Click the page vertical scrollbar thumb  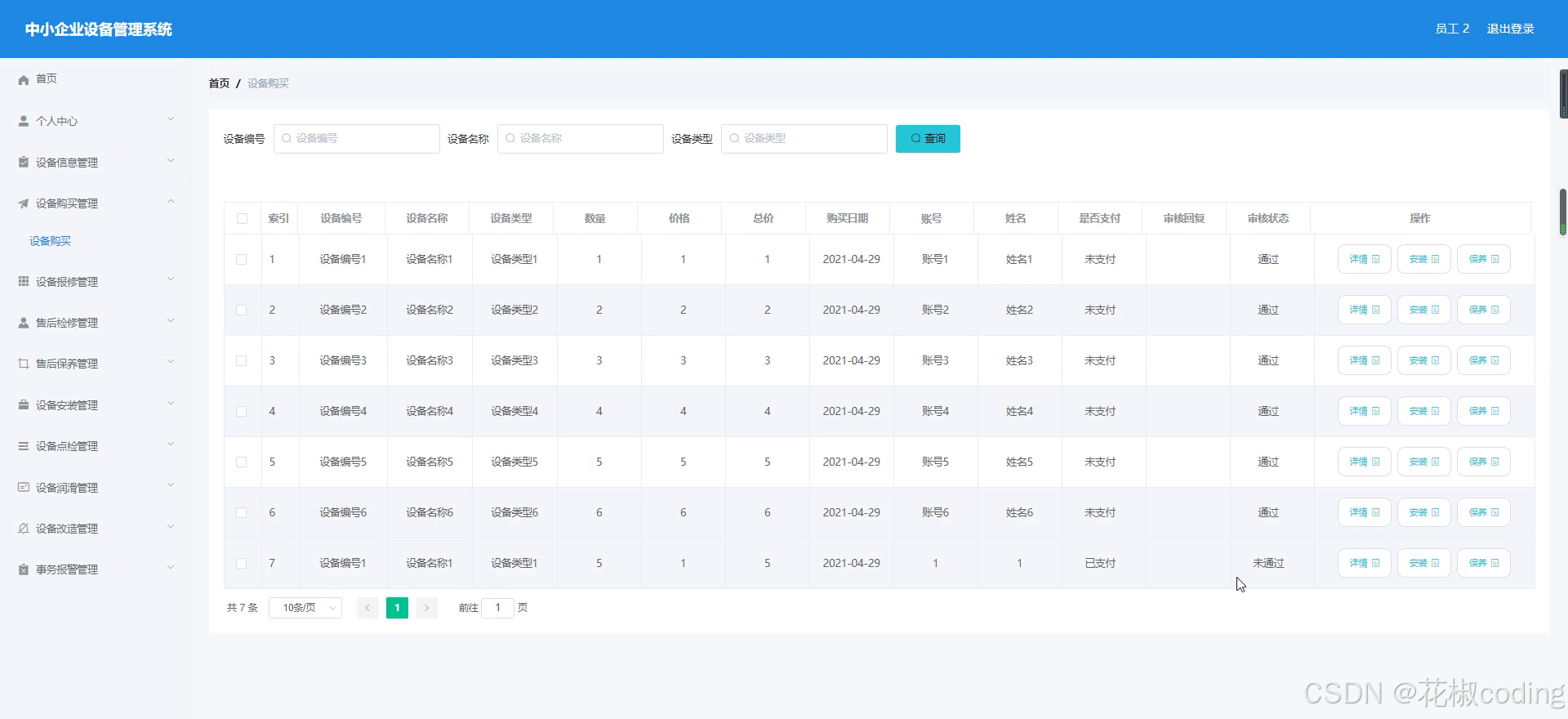(1563, 212)
